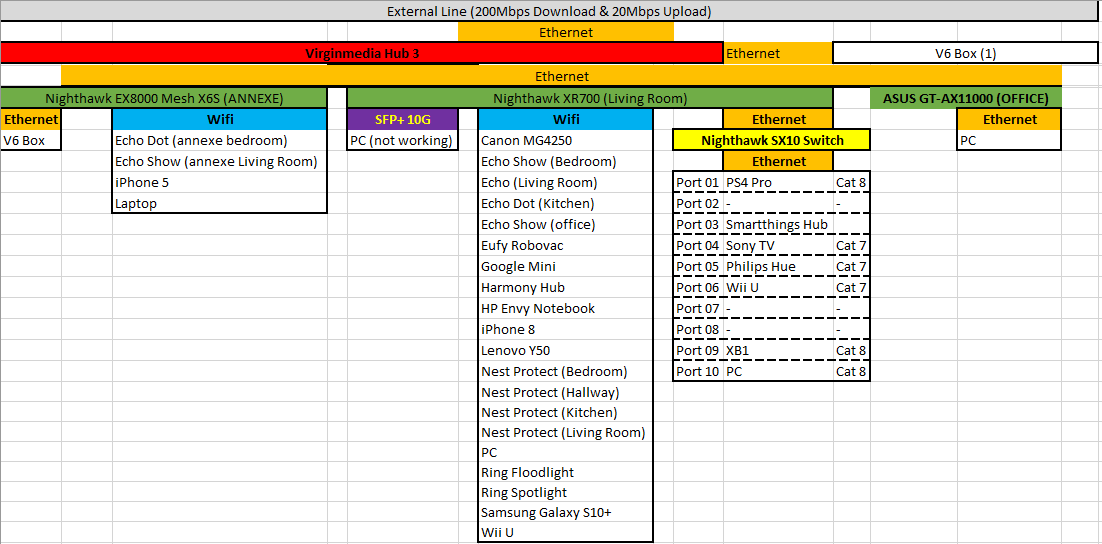Select the Cat 7 cell beside Sony TV

[x=851, y=246]
